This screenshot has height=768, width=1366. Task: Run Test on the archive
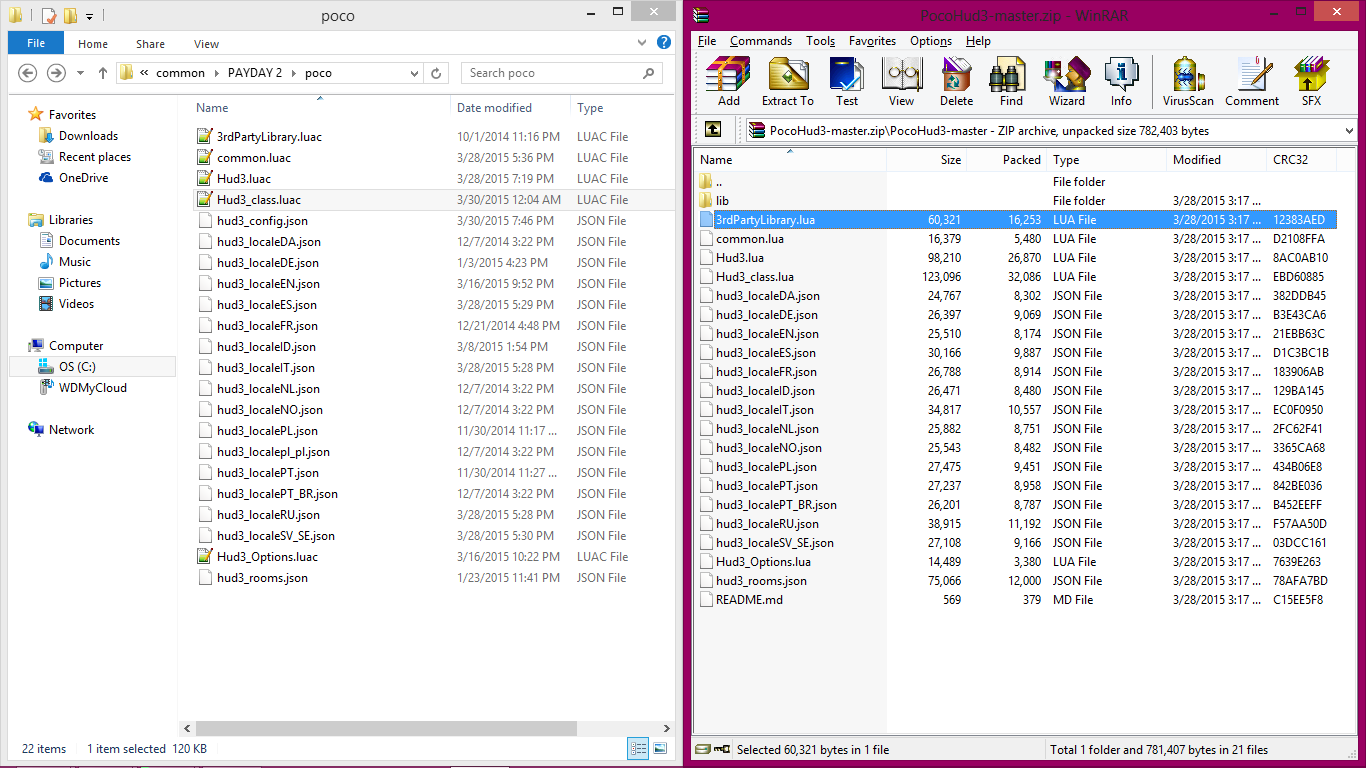click(x=847, y=81)
